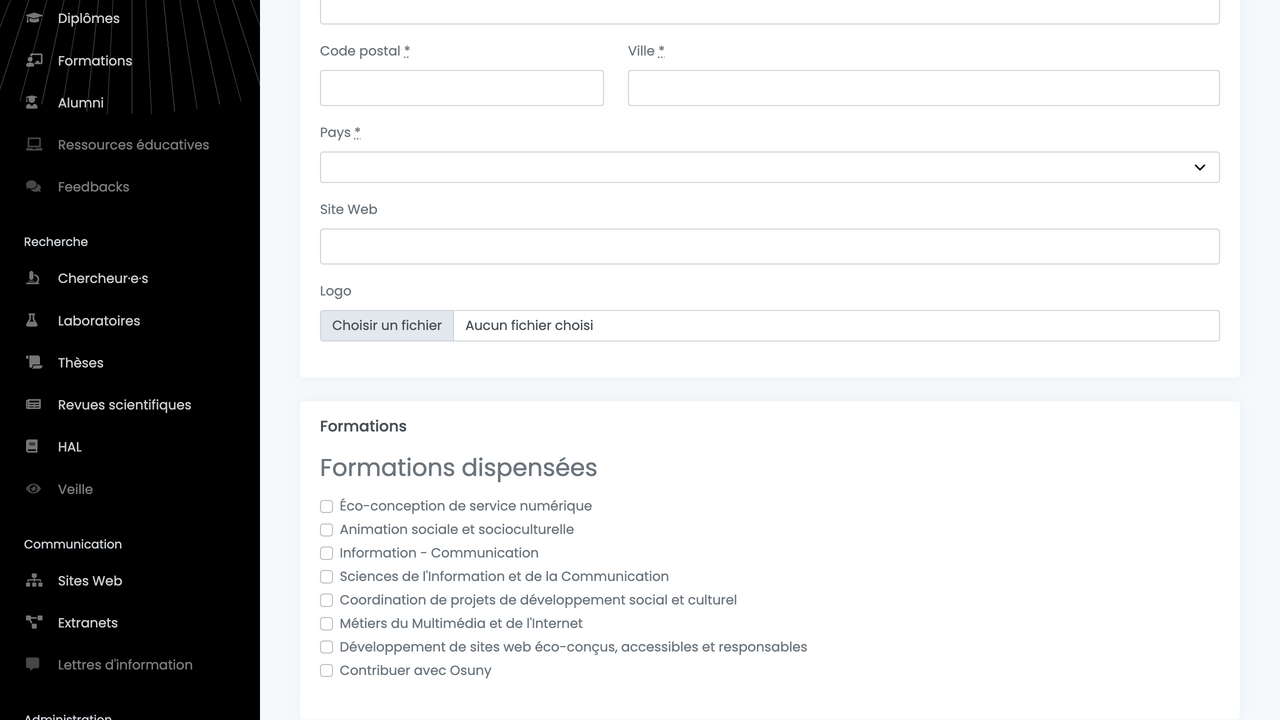Viewport: 1280px width, 720px height.
Task: Open the Pays country dropdown
Action: (x=769, y=167)
